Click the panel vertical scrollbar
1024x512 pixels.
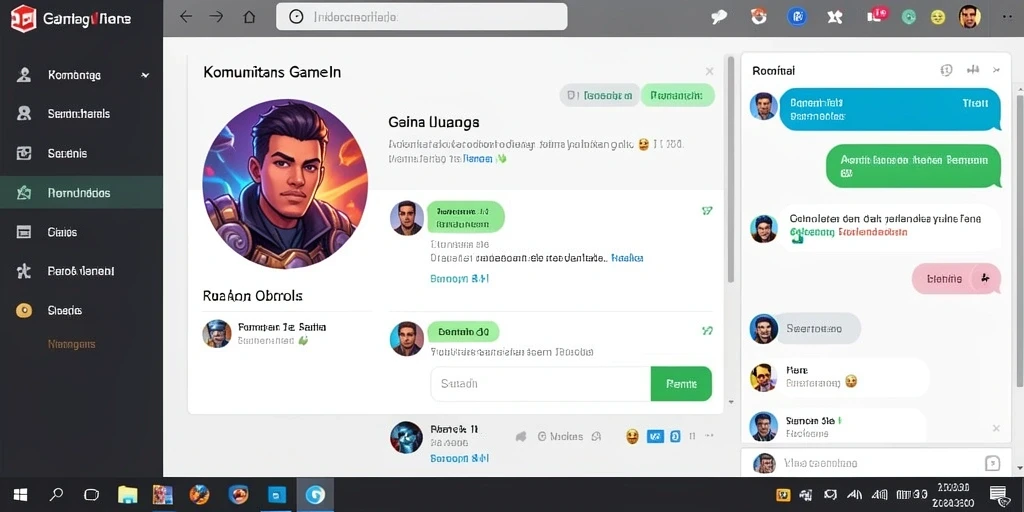coord(731,168)
